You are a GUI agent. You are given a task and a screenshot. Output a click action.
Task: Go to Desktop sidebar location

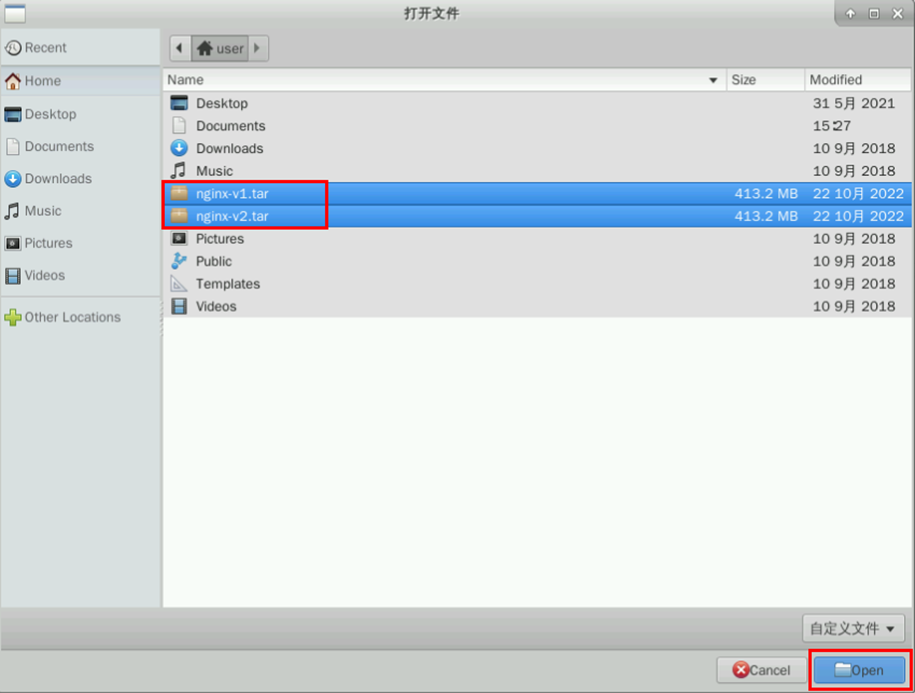click(x=50, y=114)
